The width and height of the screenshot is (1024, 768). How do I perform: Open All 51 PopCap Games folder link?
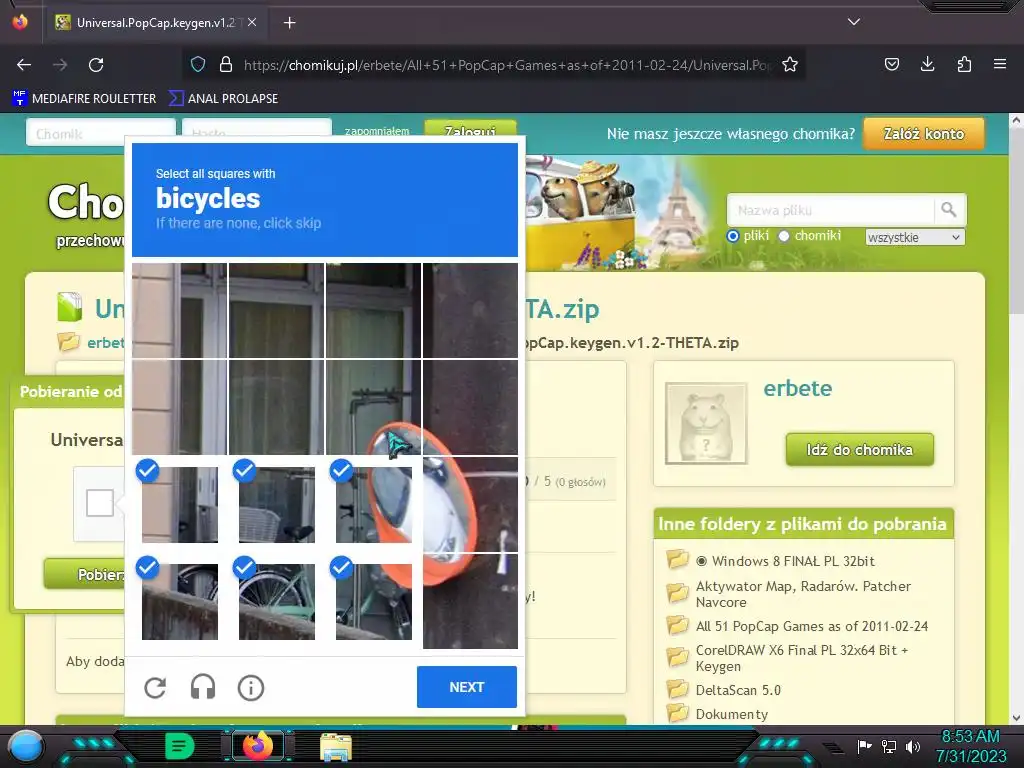[x=812, y=626]
